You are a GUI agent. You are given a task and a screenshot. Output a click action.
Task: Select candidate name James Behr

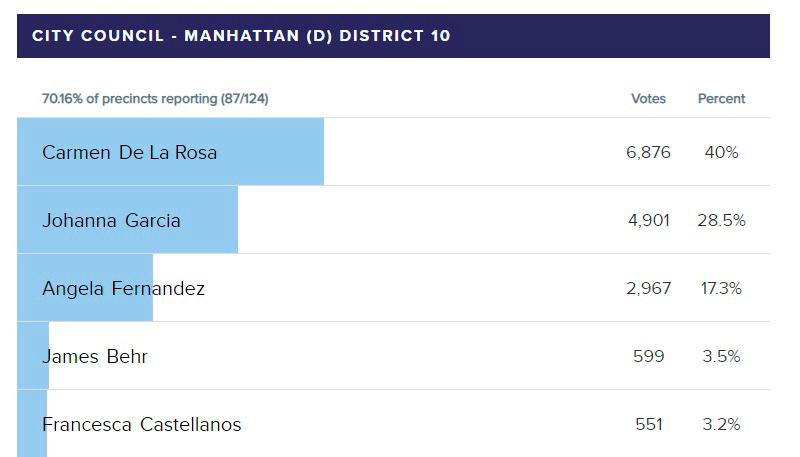click(x=95, y=356)
